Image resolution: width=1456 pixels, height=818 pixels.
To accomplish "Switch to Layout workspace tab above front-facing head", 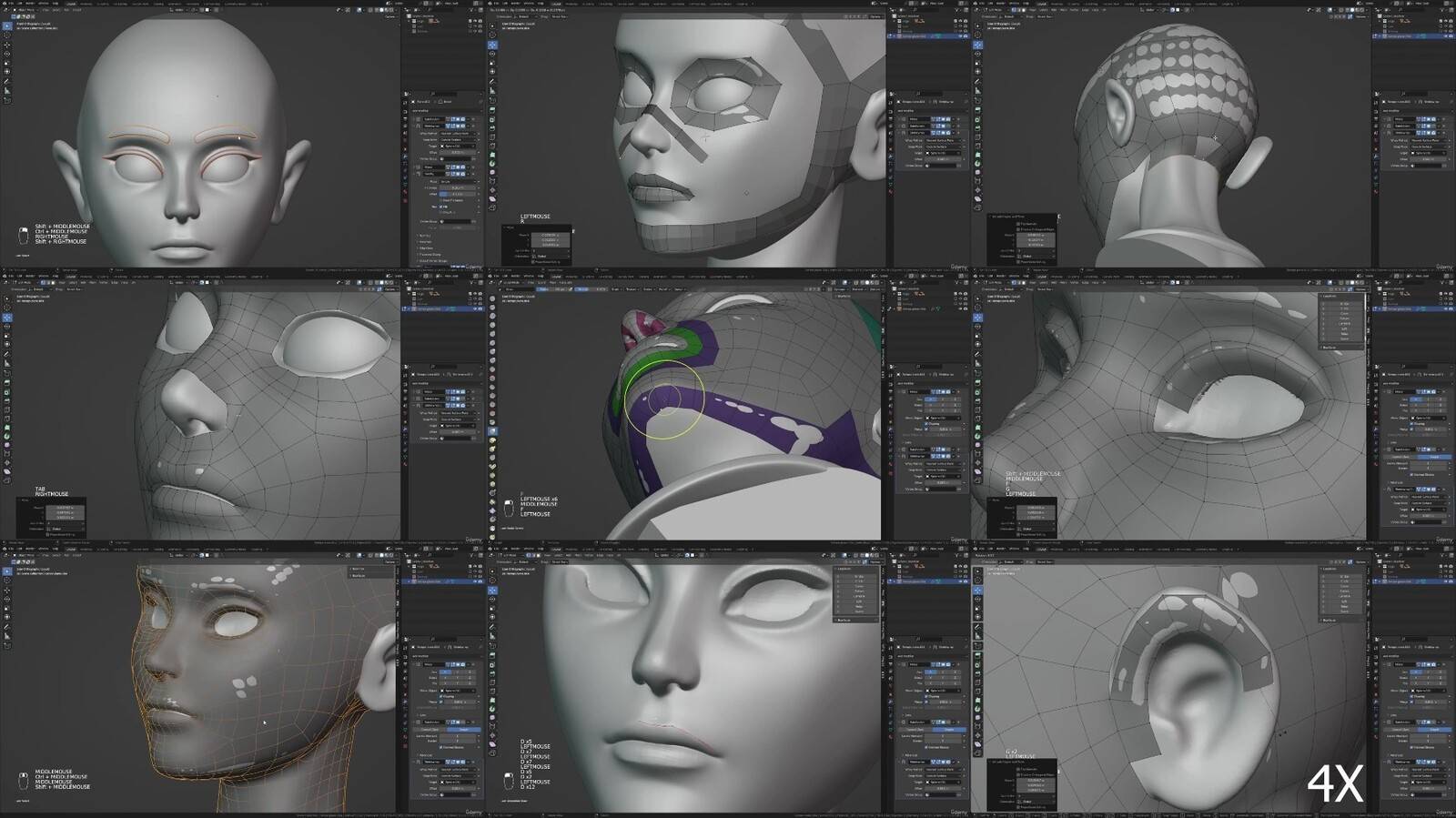I will coord(71,4).
